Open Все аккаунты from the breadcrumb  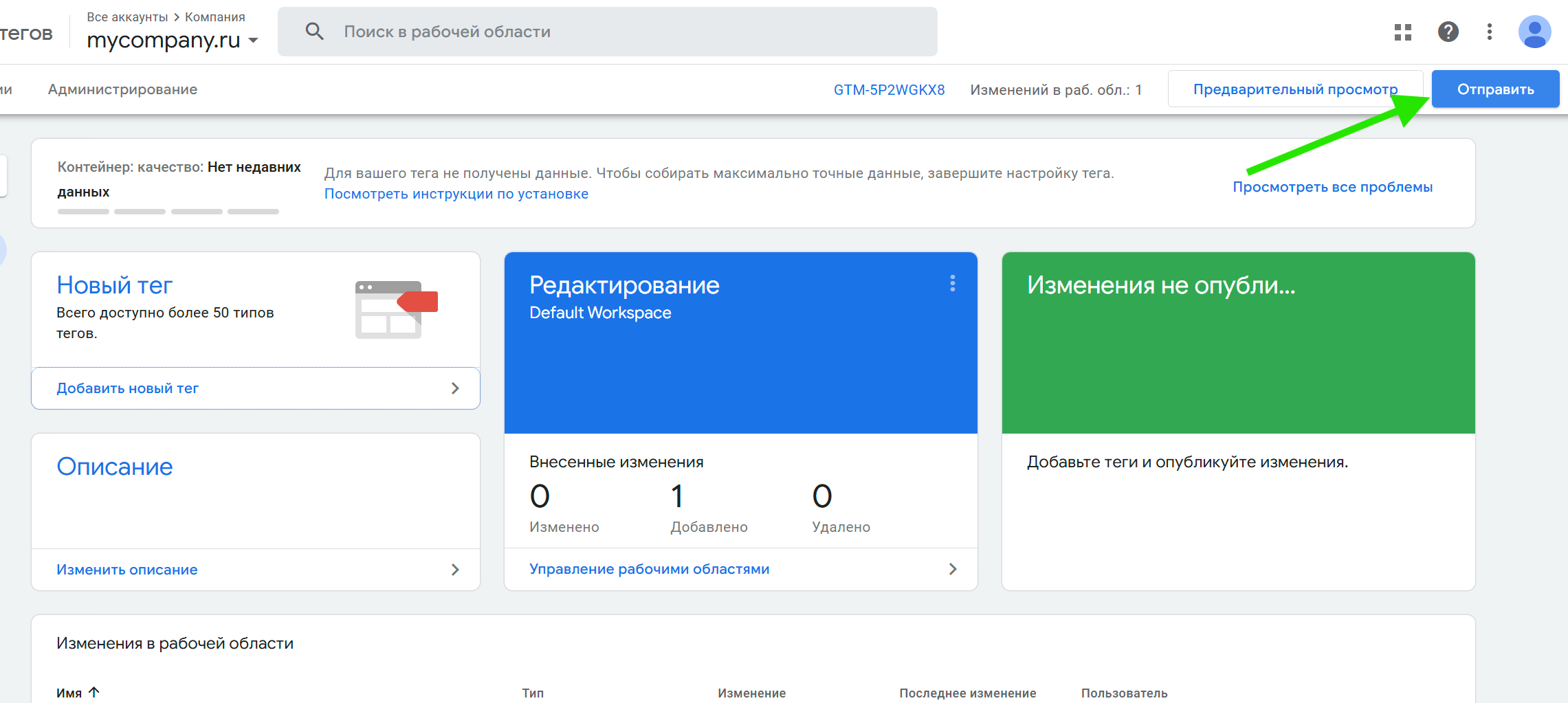(127, 16)
